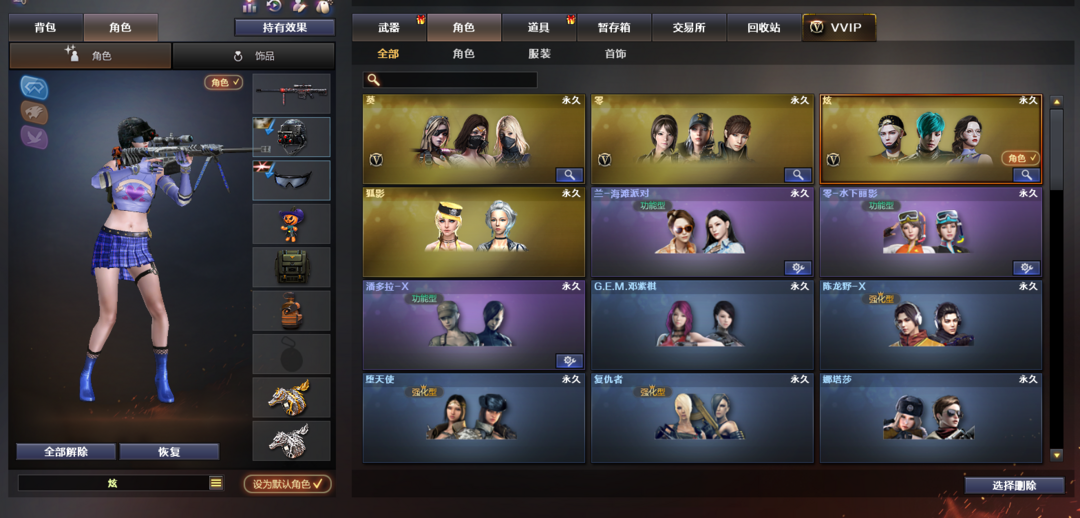
Task: Select the pumpkin doll accessory slot
Action: pyautogui.click(x=291, y=224)
